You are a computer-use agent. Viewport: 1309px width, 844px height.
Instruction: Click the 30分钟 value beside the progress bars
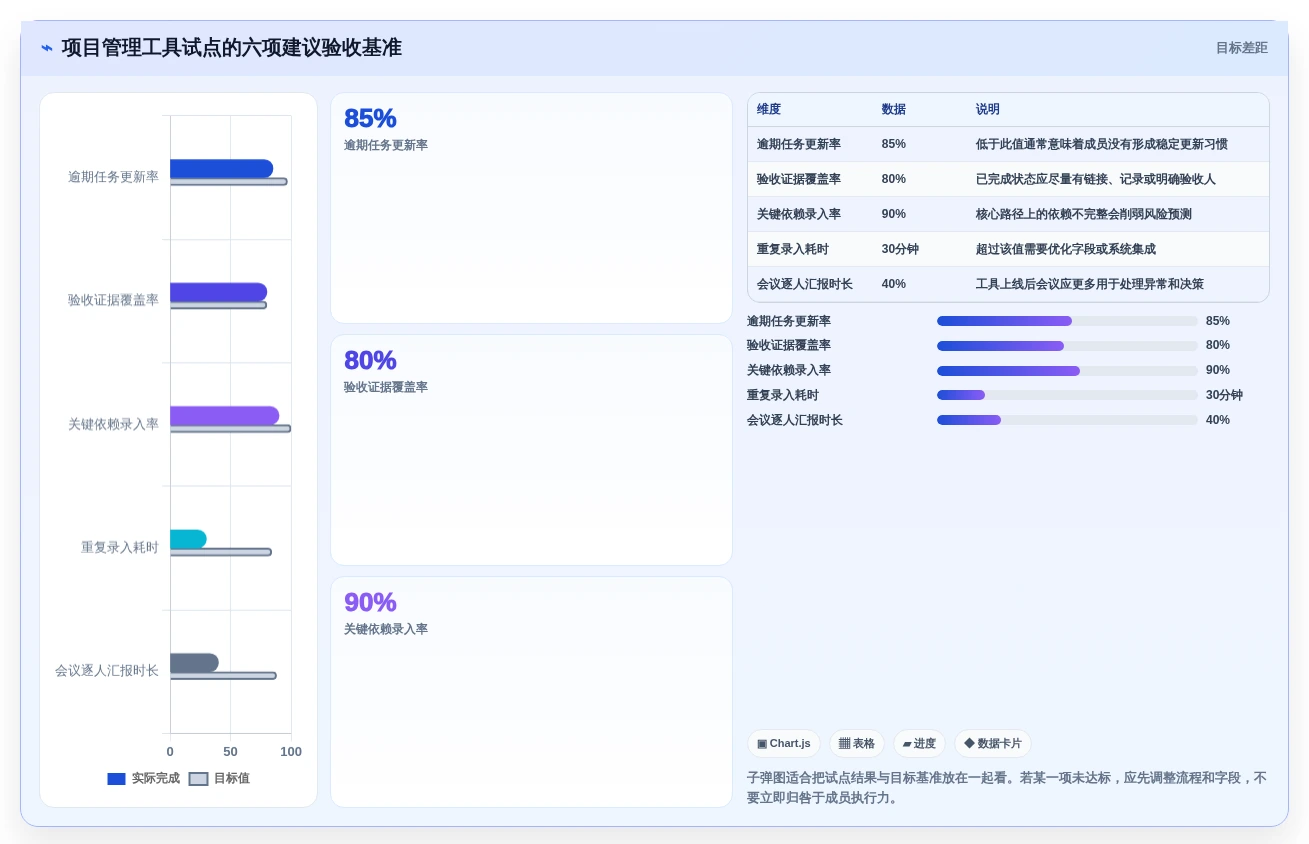coord(1224,395)
